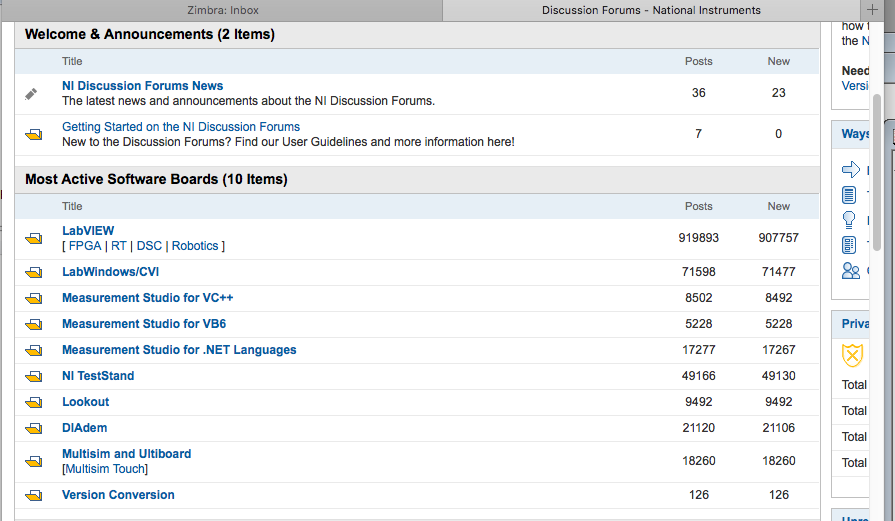This screenshot has height=521, width=895.
Task: Click LabVIEW posts count 919893
Action: [699, 238]
